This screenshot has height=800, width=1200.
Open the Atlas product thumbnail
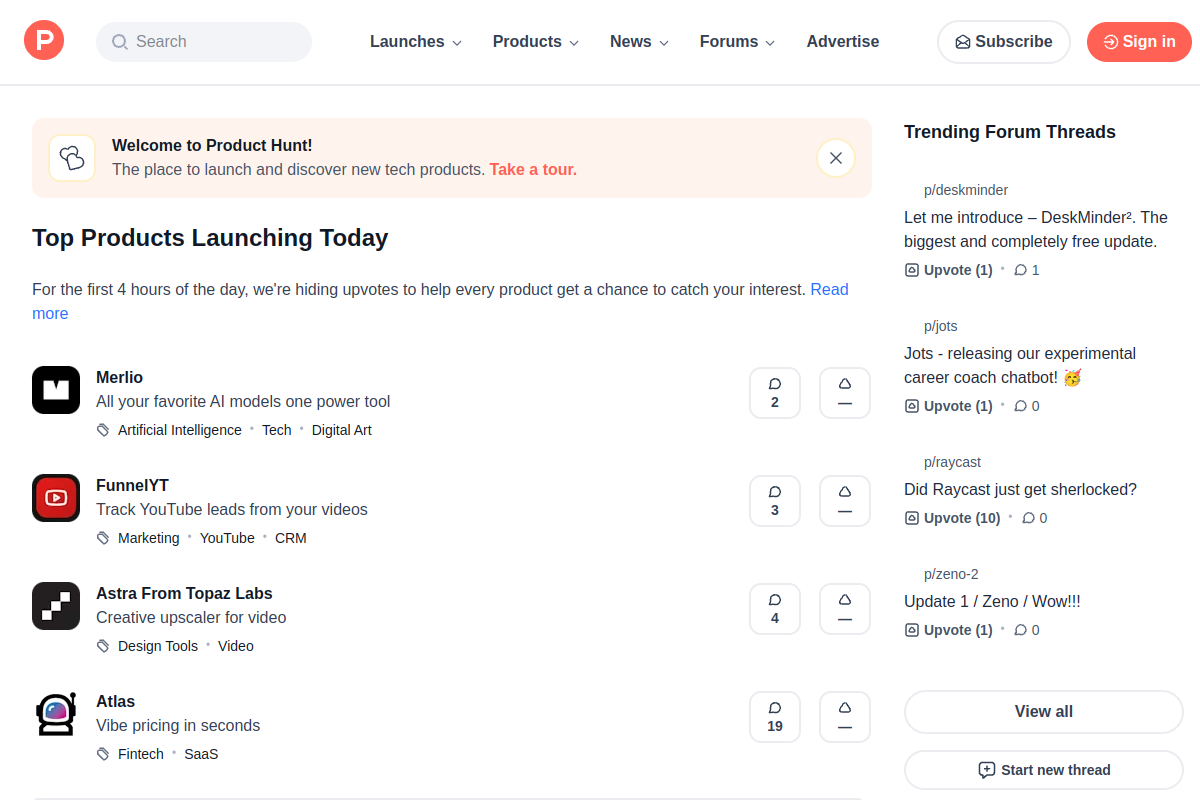tap(56, 714)
